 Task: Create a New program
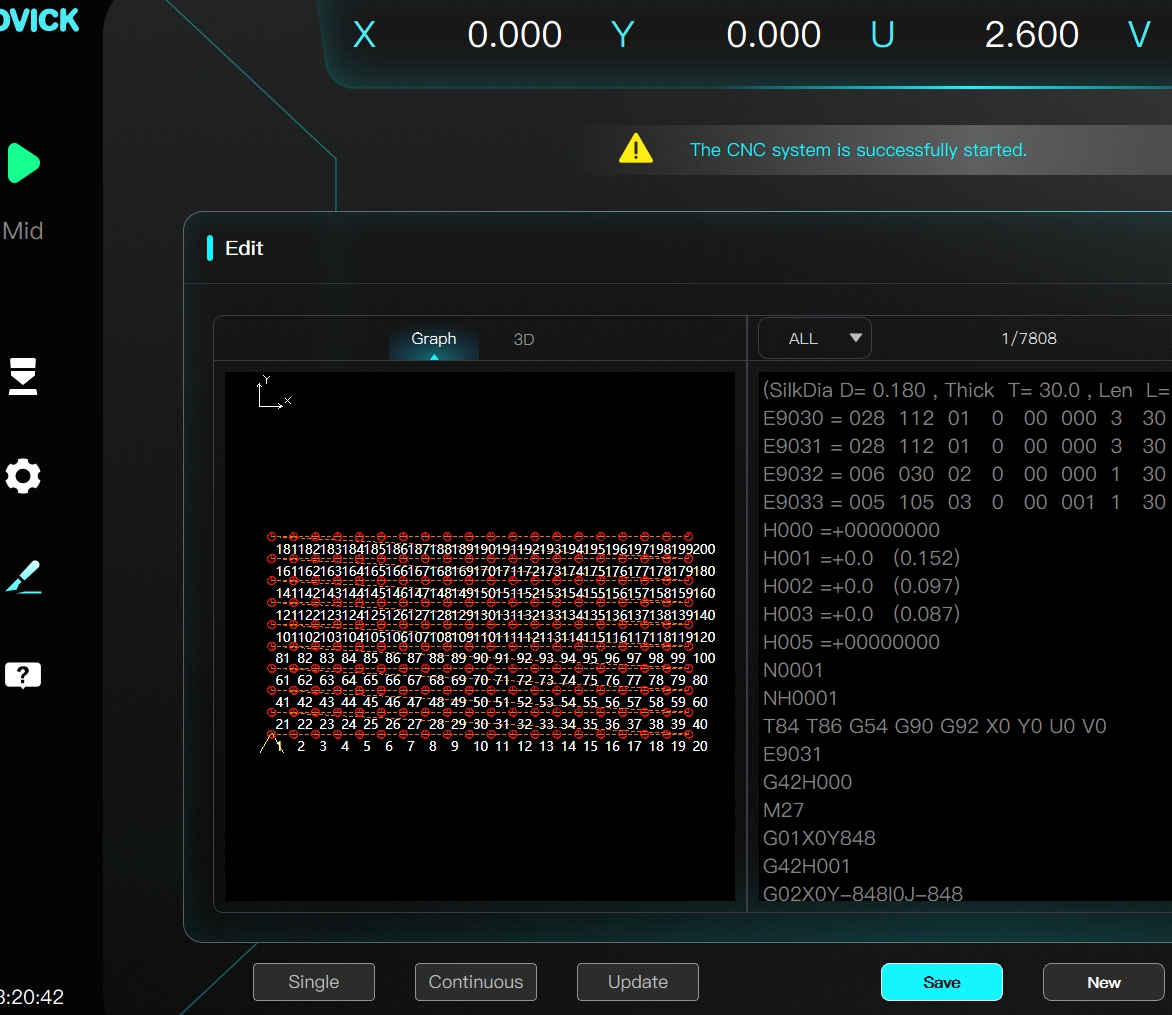pos(1103,982)
